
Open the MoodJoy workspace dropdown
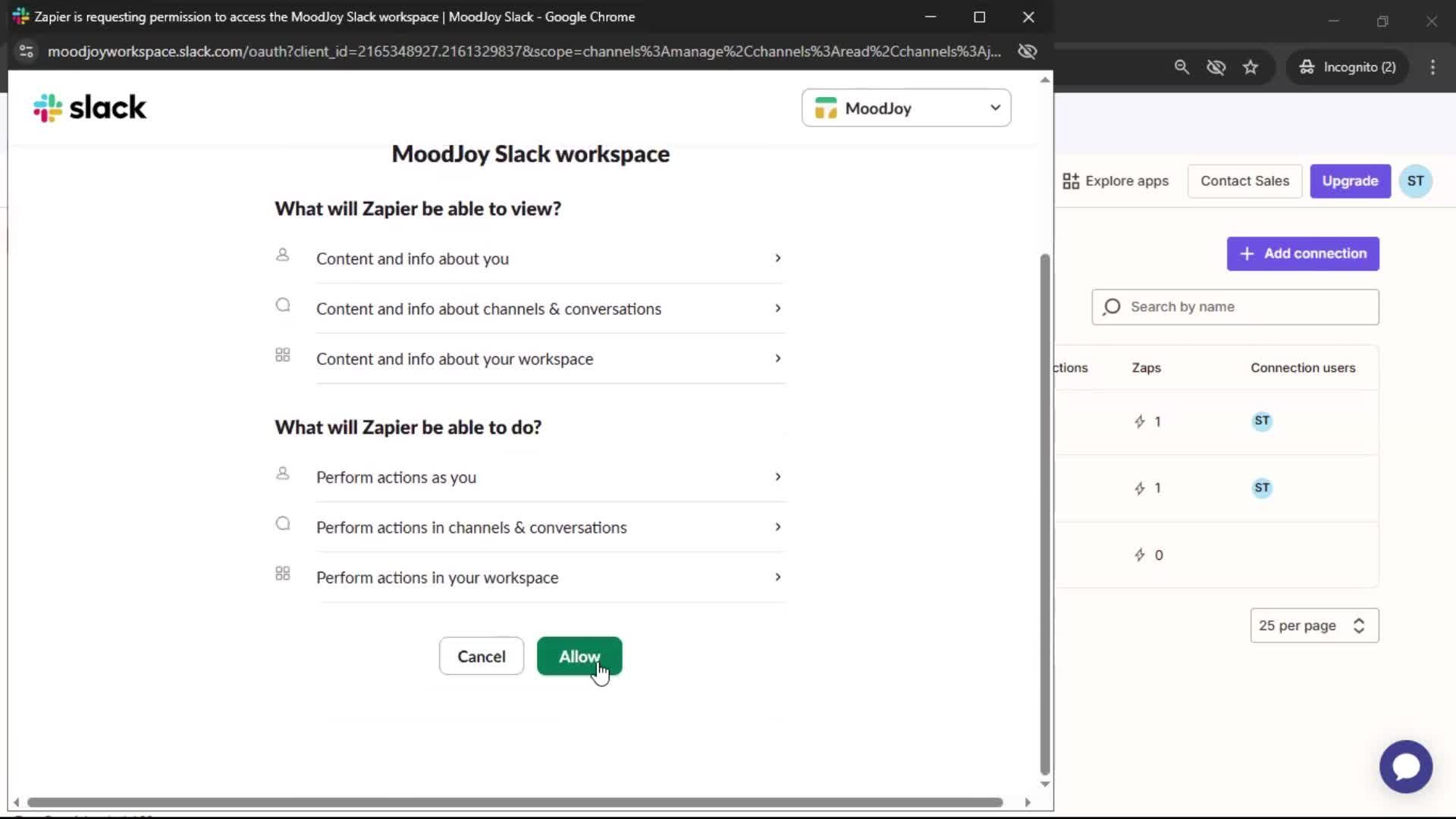tap(906, 108)
